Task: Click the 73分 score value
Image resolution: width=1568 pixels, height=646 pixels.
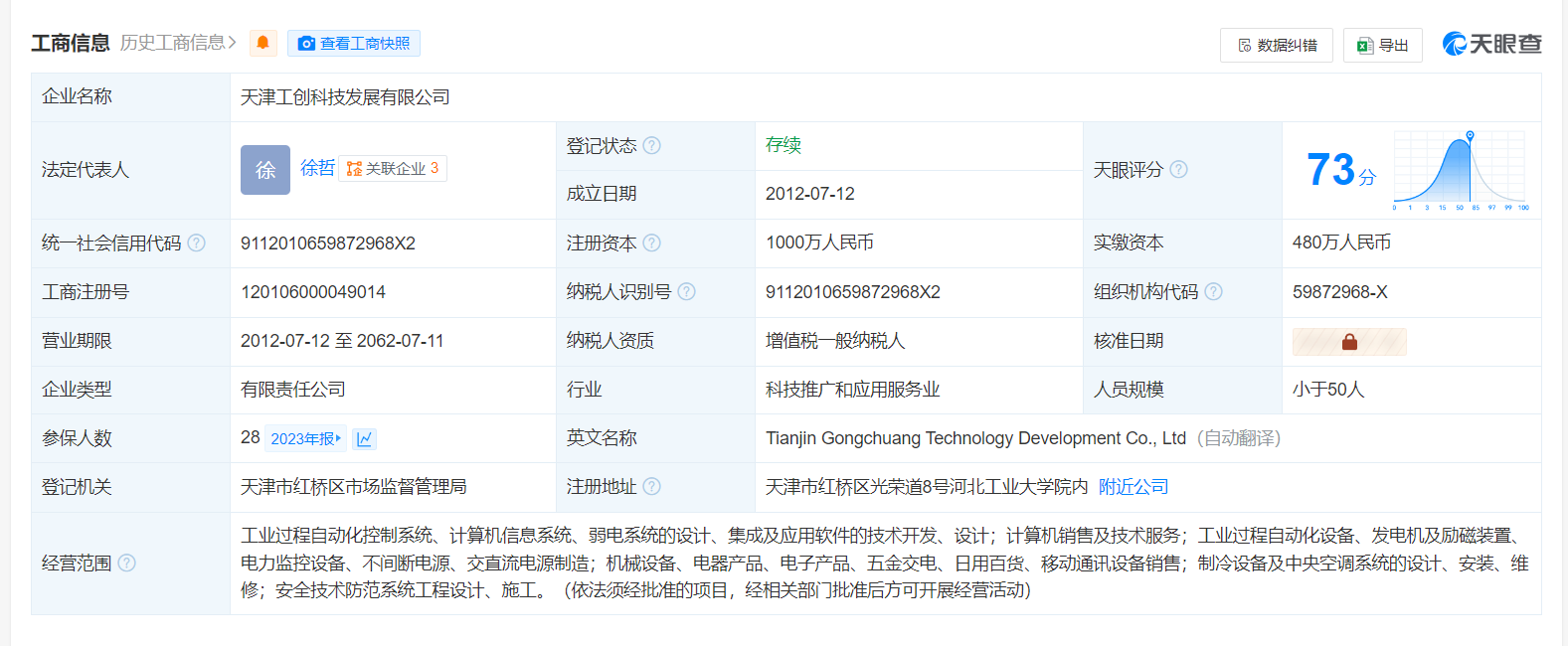Action: coord(1341,170)
